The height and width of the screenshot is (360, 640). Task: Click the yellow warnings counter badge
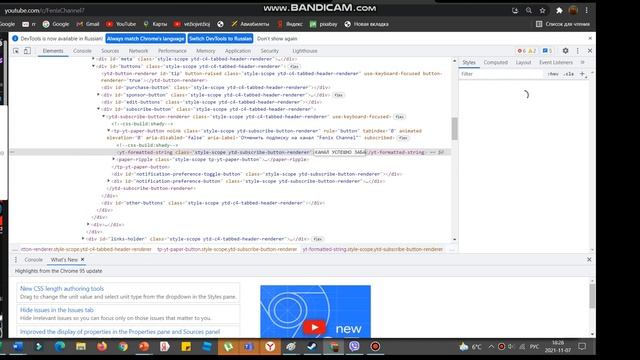(x=532, y=51)
